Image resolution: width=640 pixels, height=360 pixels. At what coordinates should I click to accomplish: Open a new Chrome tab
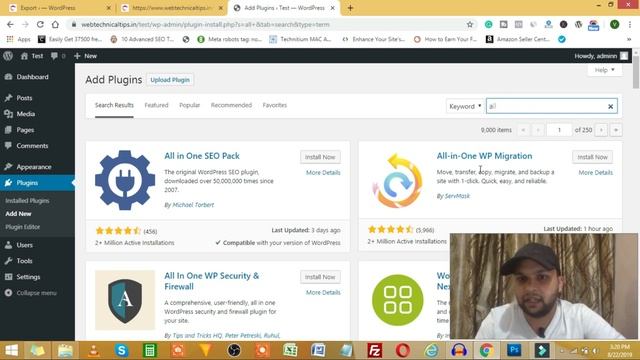(x=350, y=8)
